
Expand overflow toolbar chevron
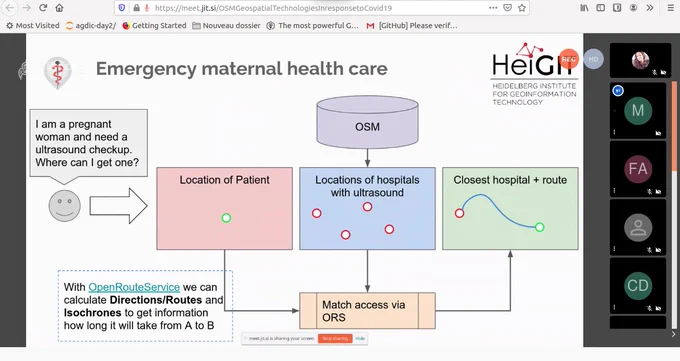pos(650,8)
